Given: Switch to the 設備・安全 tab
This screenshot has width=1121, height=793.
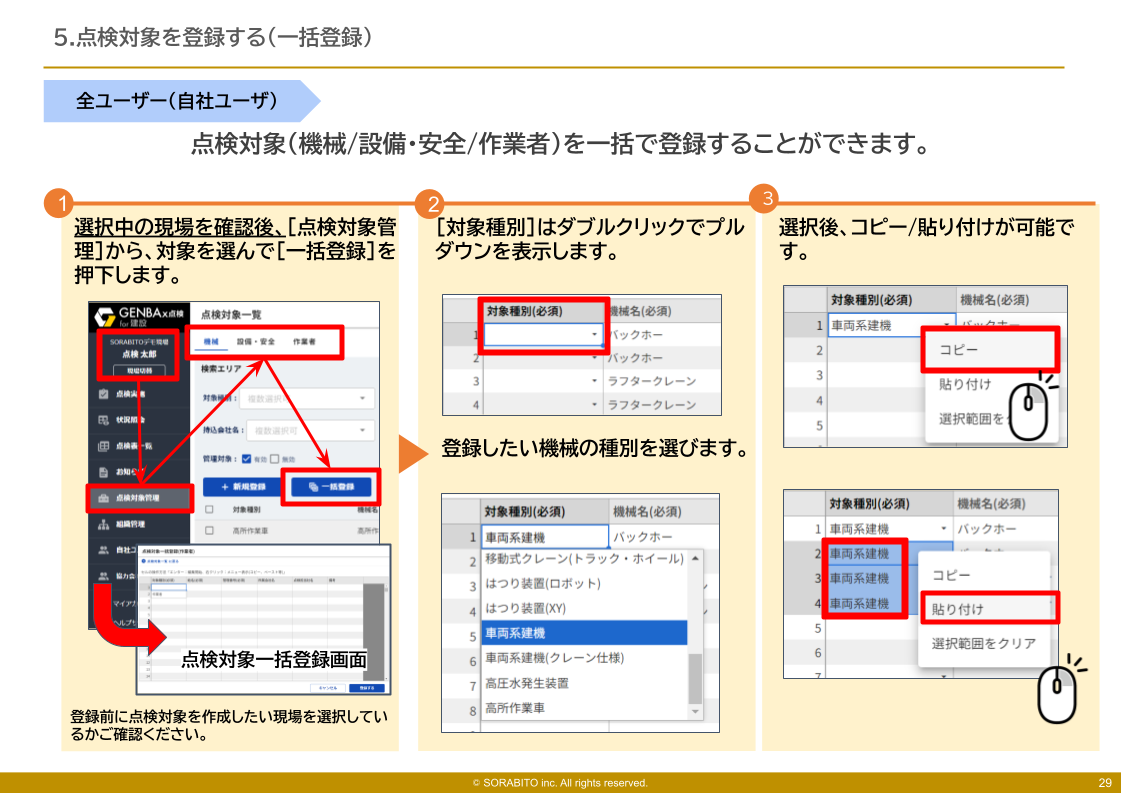Looking at the screenshot, I should [x=258, y=343].
